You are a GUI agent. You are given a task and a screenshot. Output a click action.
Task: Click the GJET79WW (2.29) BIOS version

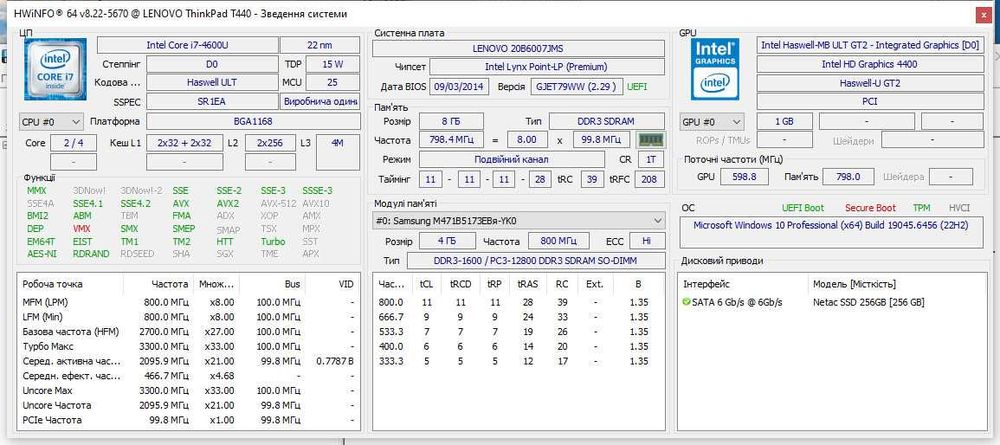coord(577,87)
